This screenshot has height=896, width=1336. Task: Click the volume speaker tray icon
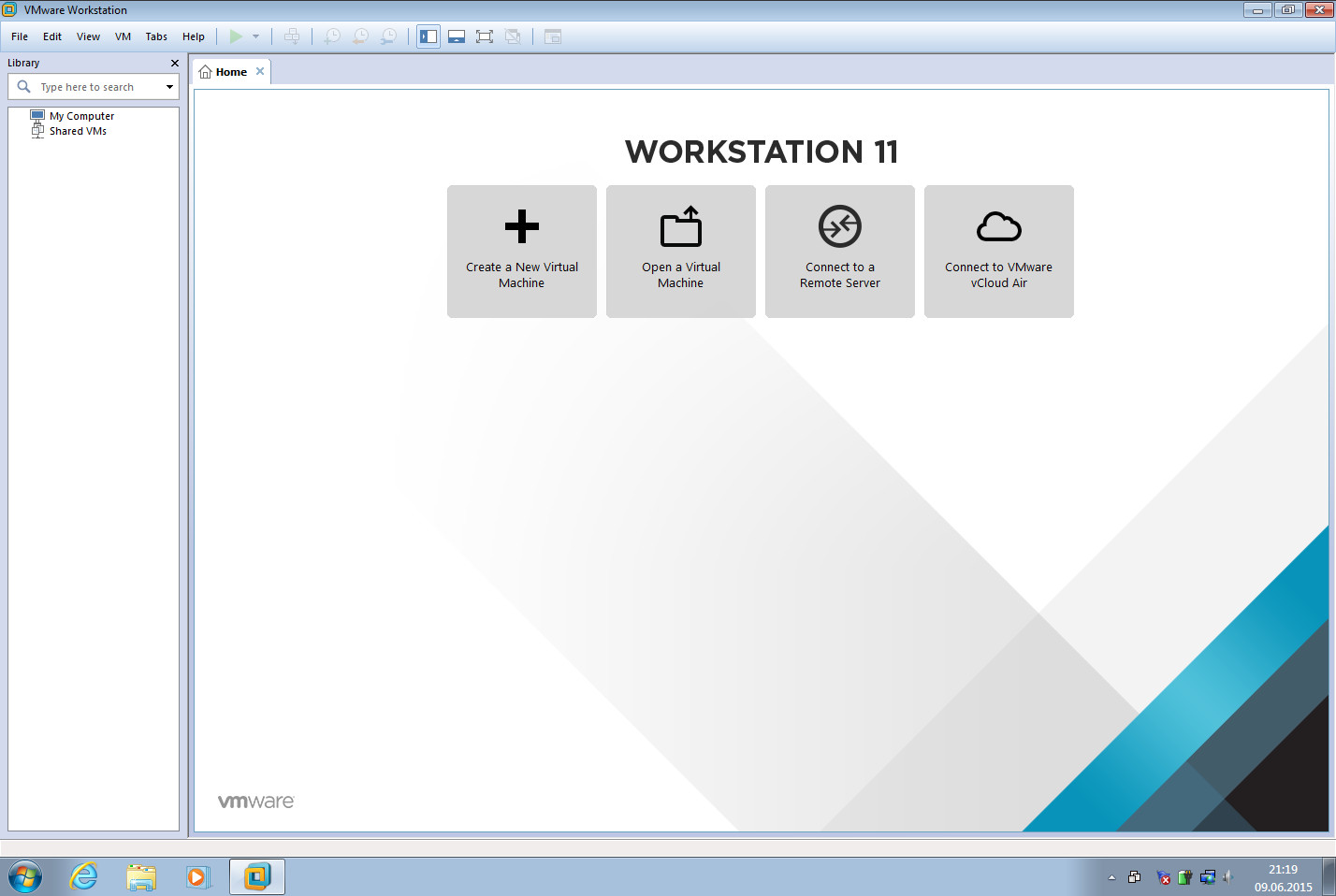click(x=1228, y=877)
